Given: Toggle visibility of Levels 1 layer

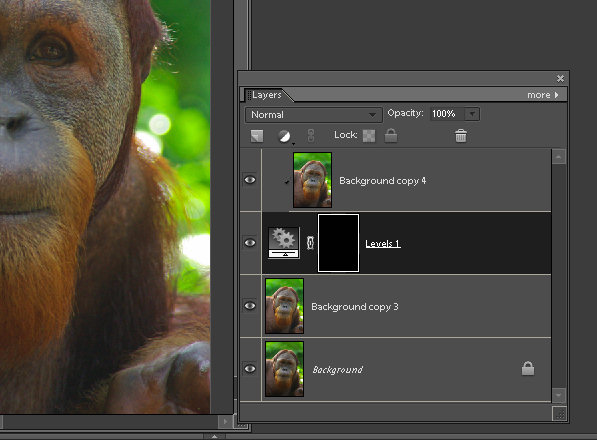Looking at the screenshot, I should click(x=250, y=243).
